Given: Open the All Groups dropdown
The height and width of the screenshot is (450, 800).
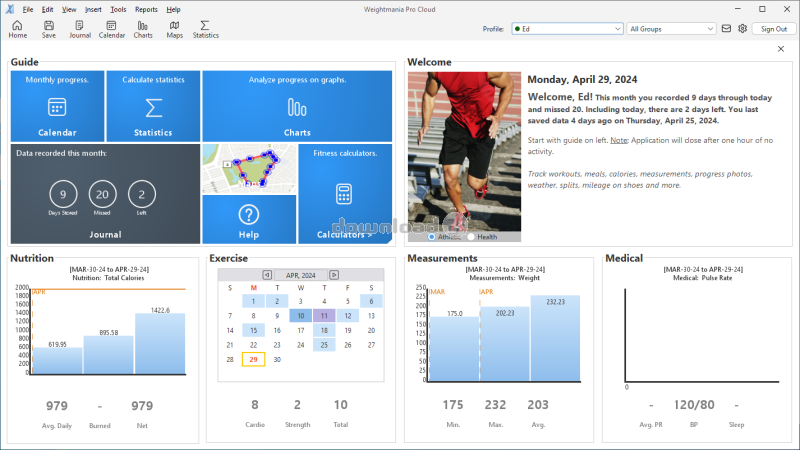Looking at the screenshot, I should coord(671,29).
